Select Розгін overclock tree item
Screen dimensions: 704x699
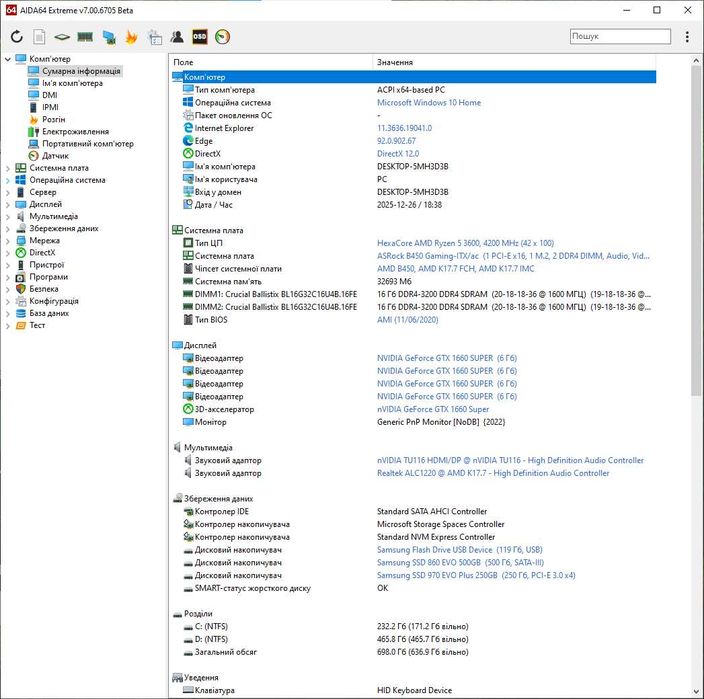point(54,119)
